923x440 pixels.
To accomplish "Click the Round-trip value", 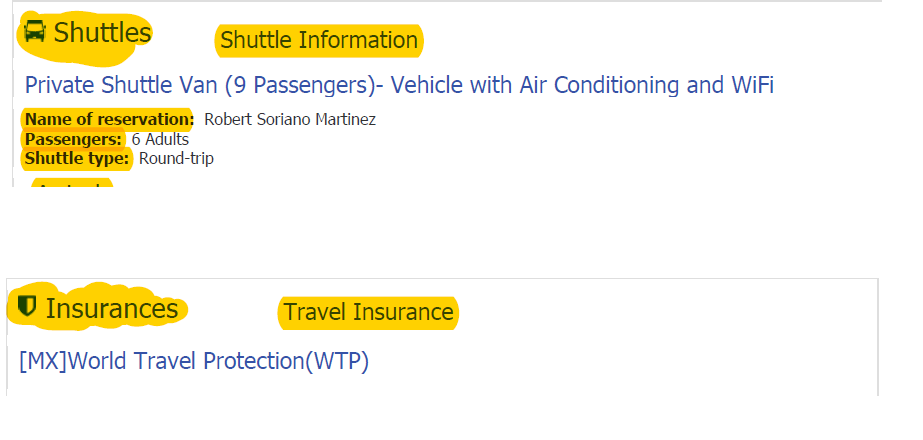I will 176,158.
